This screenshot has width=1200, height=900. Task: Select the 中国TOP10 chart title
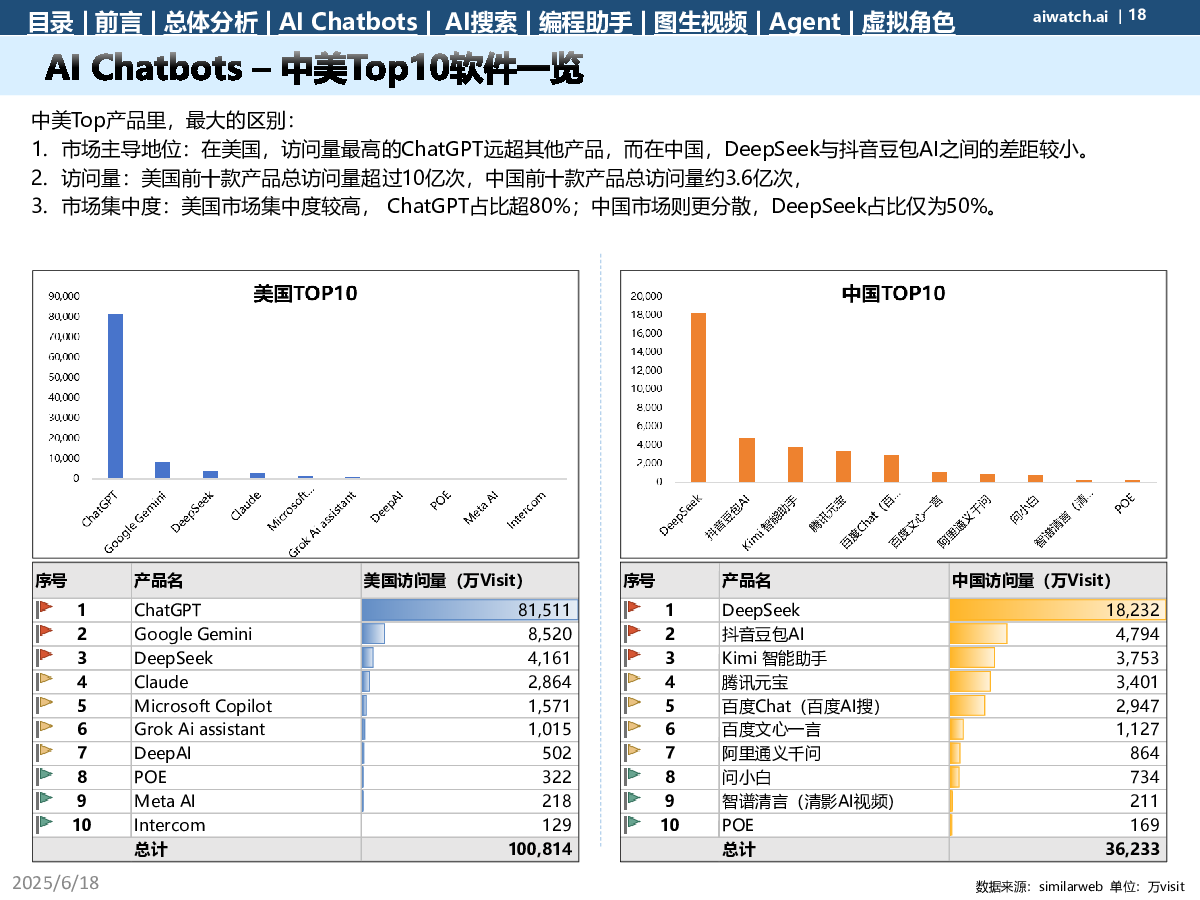(x=893, y=294)
